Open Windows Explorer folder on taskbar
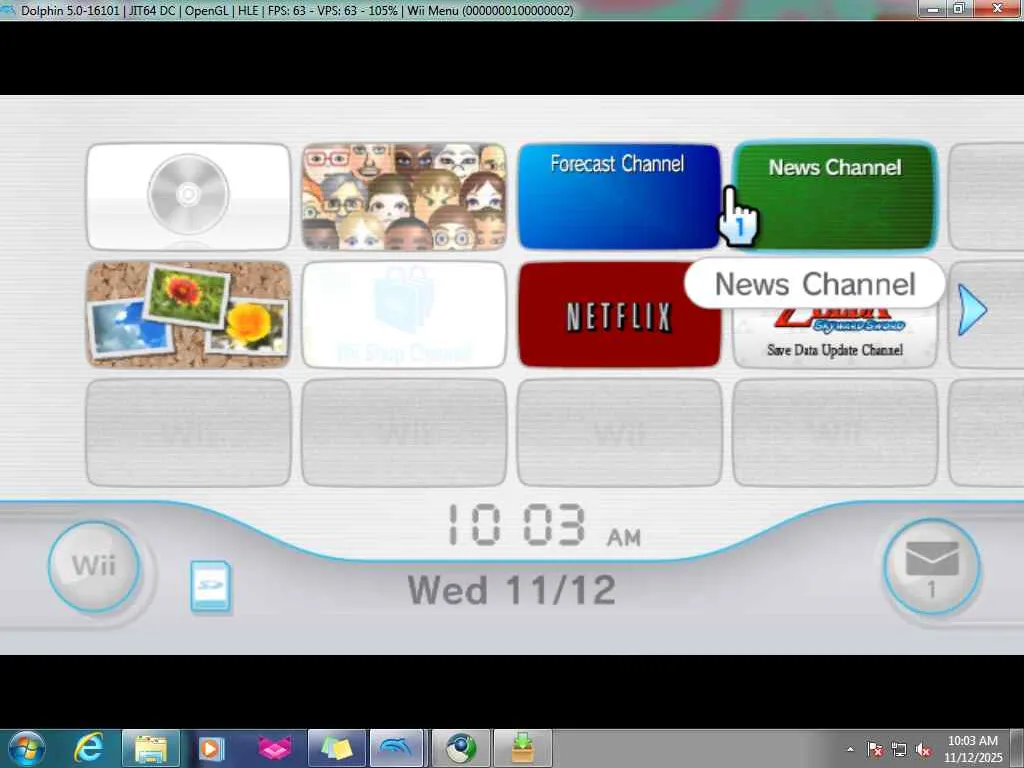The image size is (1024, 768). [x=151, y=748]
